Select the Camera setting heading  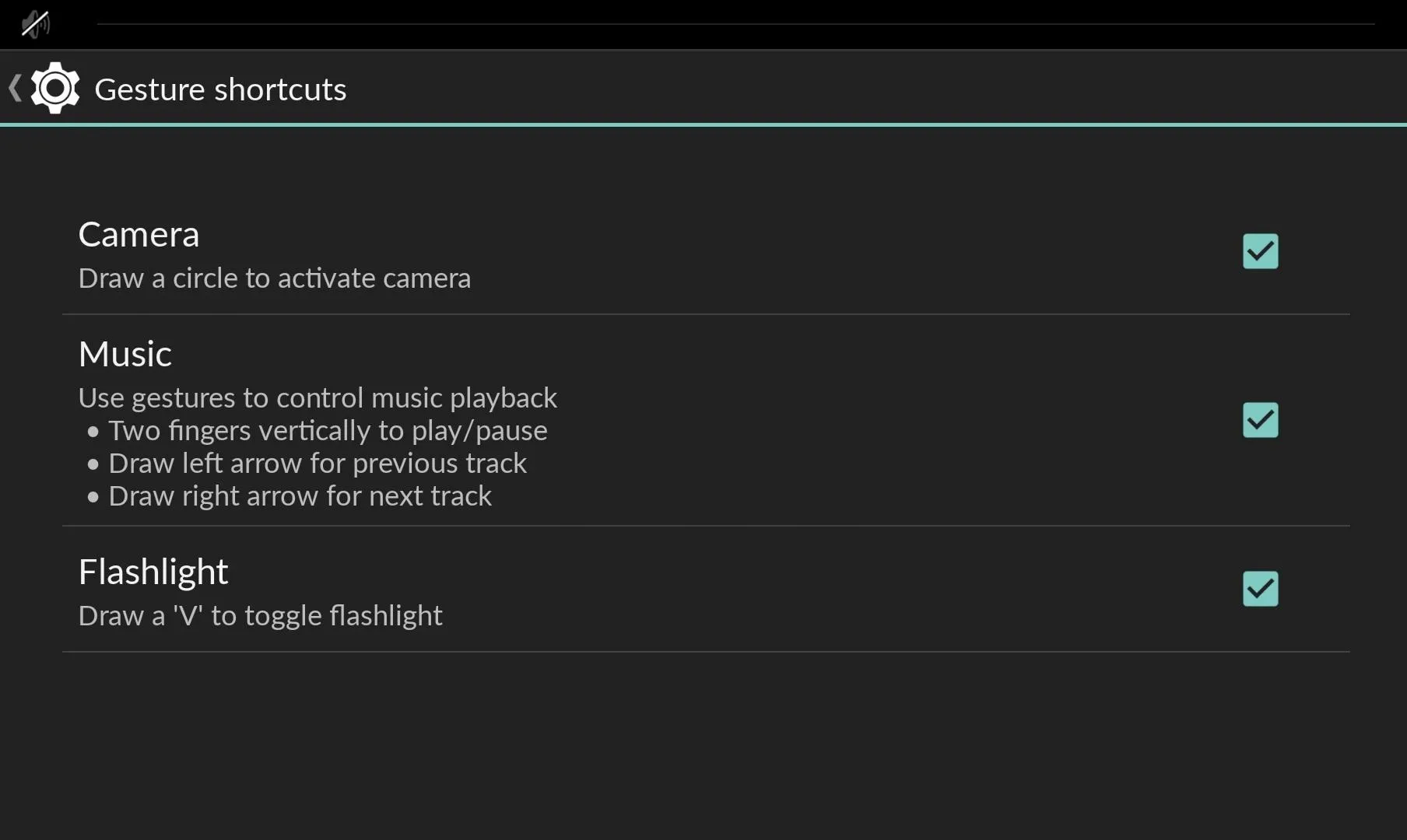(x=139, y=234)
